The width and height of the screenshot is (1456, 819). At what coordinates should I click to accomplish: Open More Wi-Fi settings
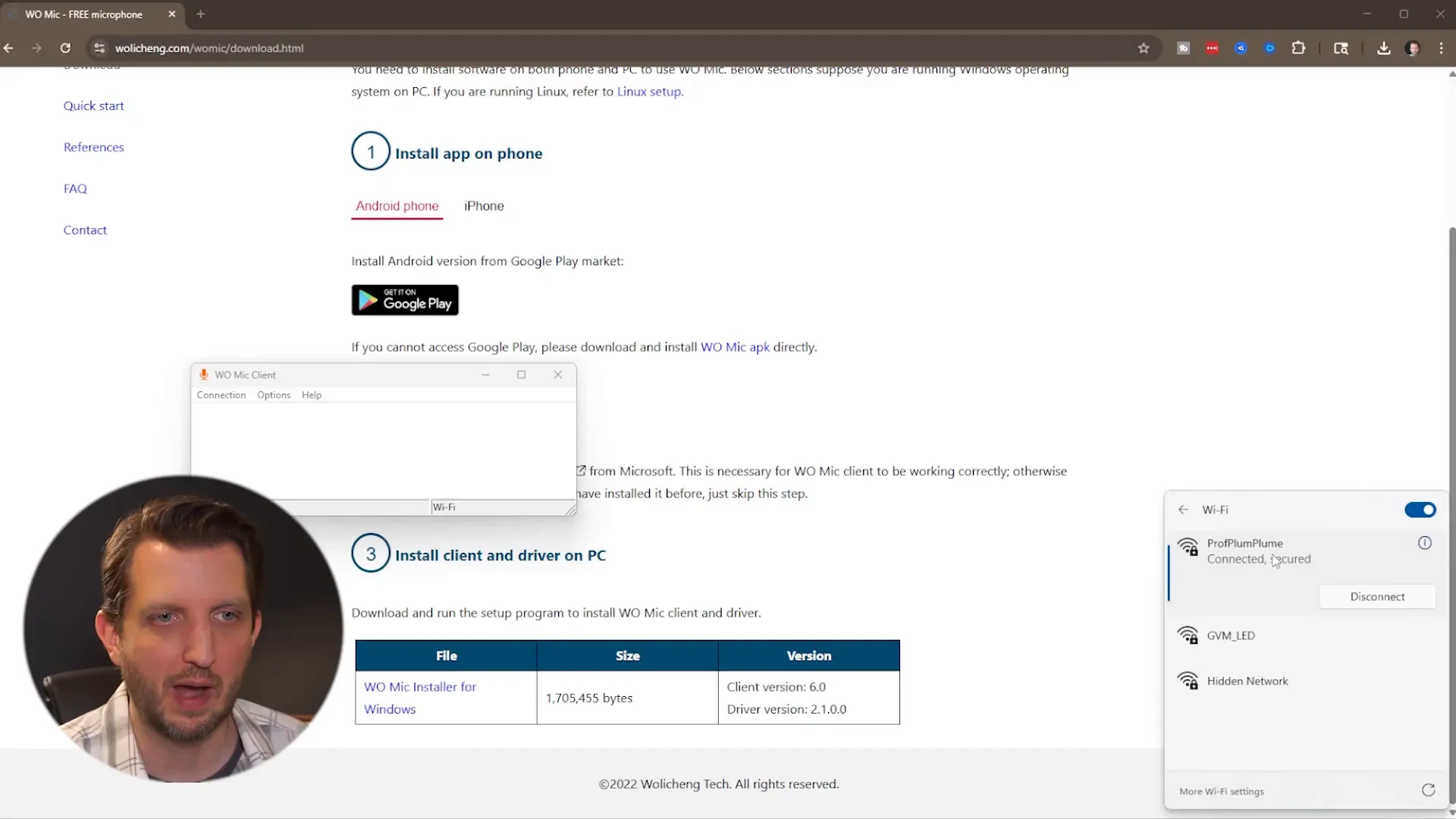[1221, 792]
